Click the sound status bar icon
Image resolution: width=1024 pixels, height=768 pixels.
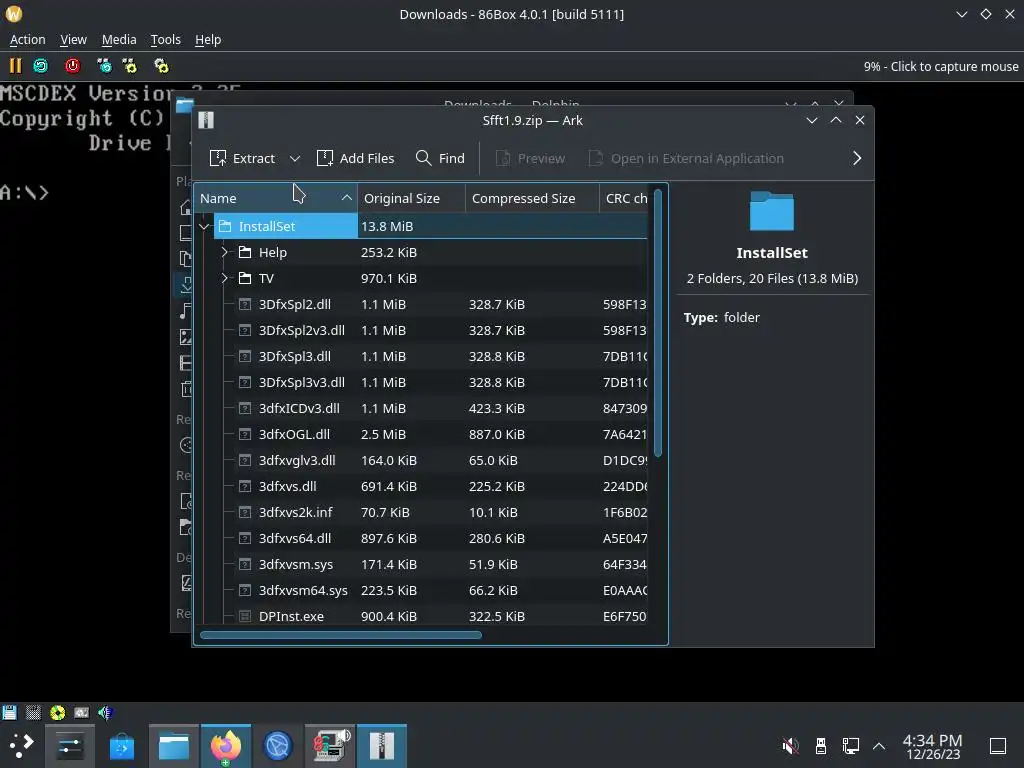pos(105,712)
